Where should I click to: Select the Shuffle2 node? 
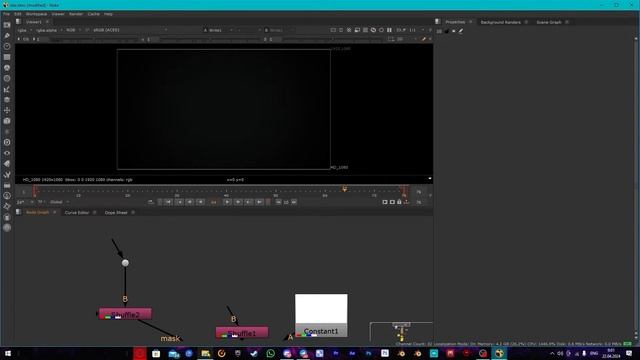pos(125,314)
